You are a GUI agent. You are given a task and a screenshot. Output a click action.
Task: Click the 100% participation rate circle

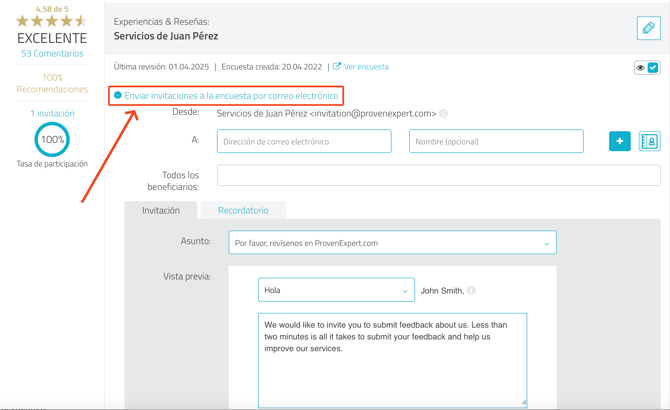click(52, 140)
